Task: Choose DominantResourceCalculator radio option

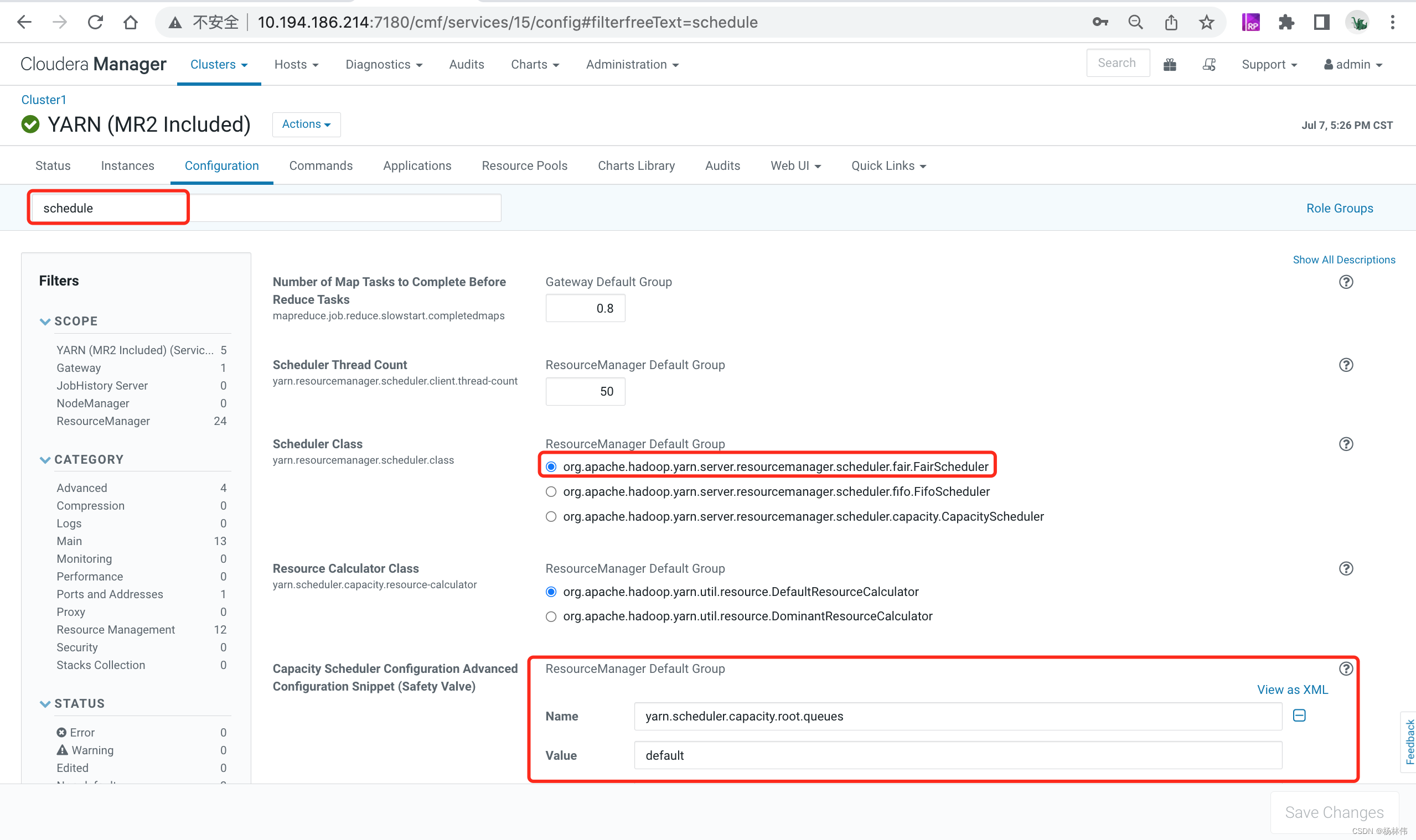Action: pos(551,616)
